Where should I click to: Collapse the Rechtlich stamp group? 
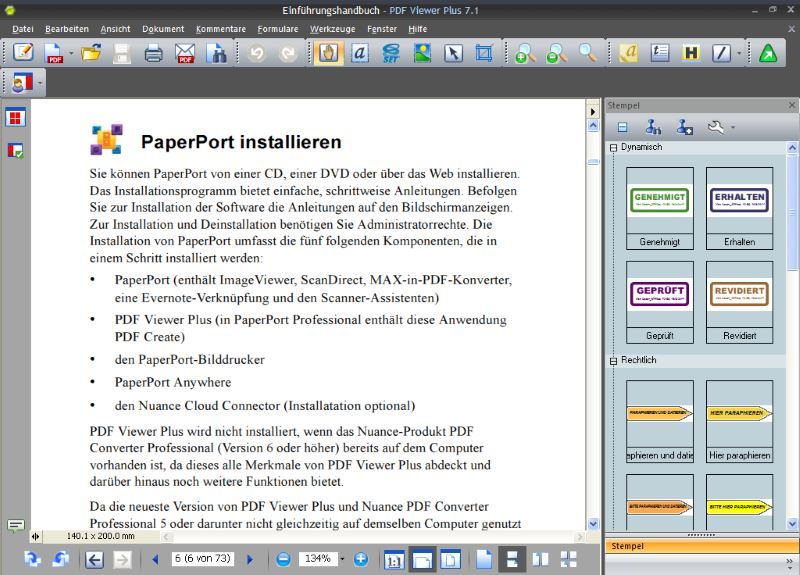pyautogui.click(x=613, y=361)
